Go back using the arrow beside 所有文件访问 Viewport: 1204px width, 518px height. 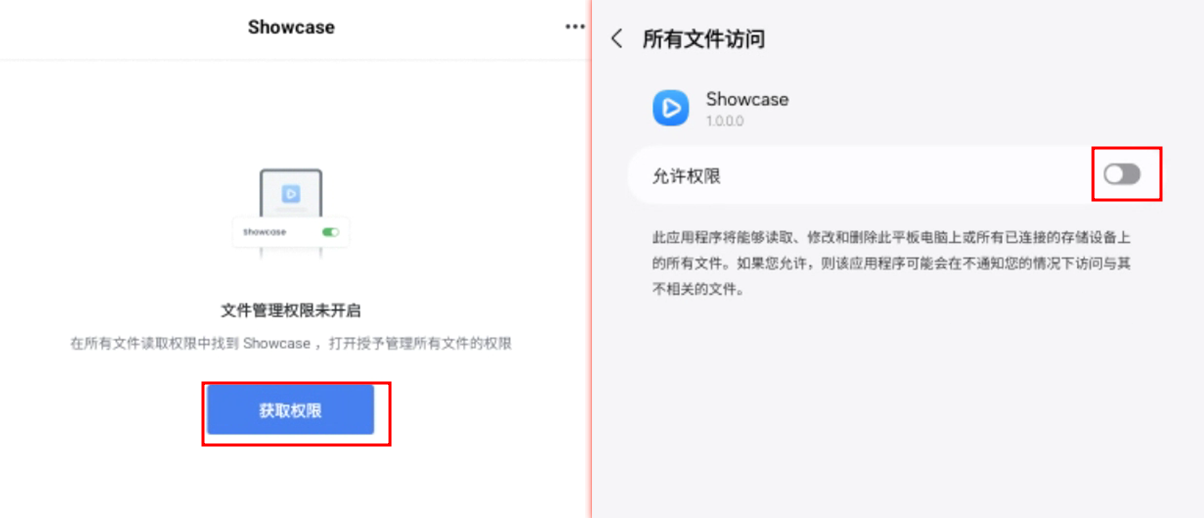click(x=617, y=39)
